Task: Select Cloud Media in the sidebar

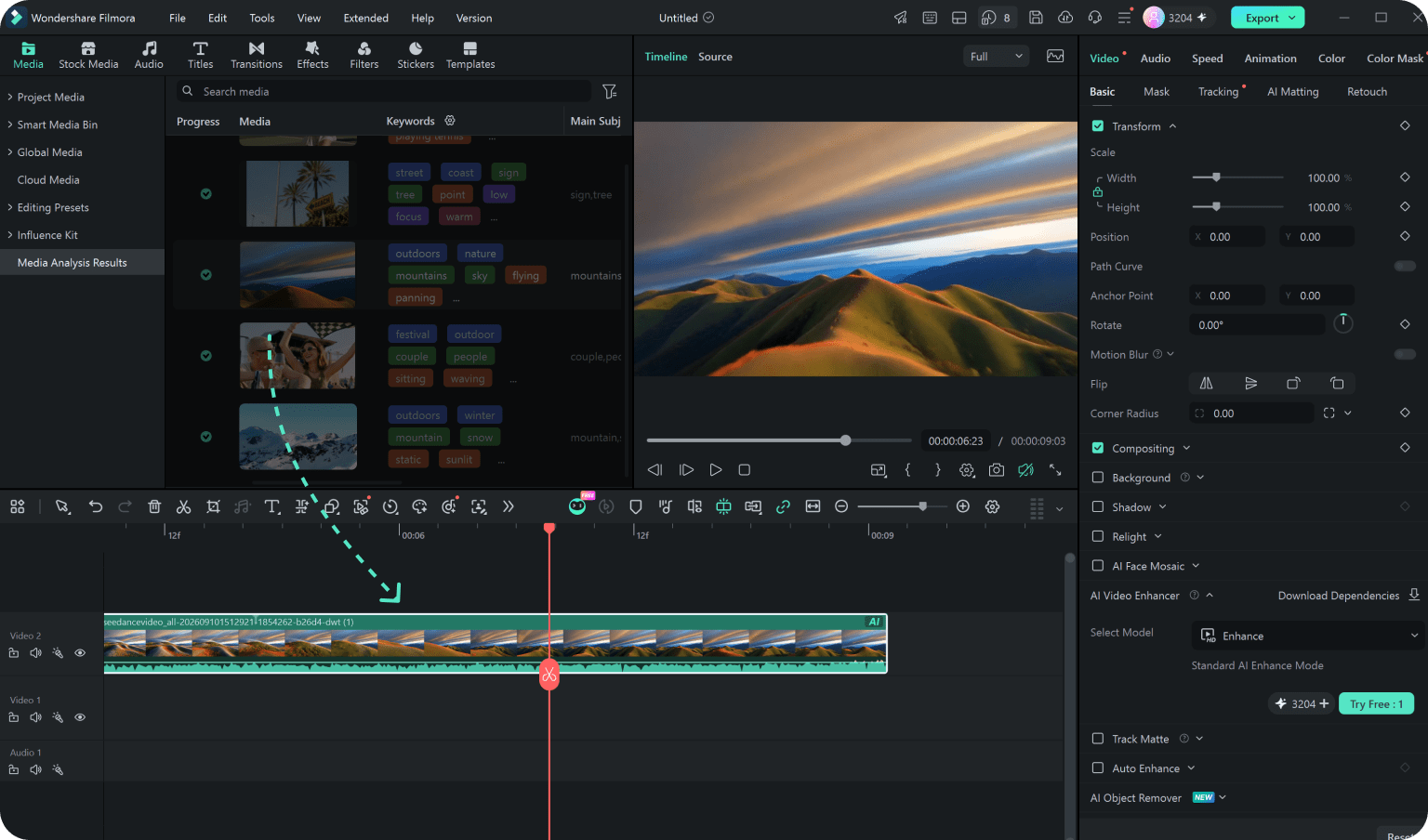Action: click(48, 180)
